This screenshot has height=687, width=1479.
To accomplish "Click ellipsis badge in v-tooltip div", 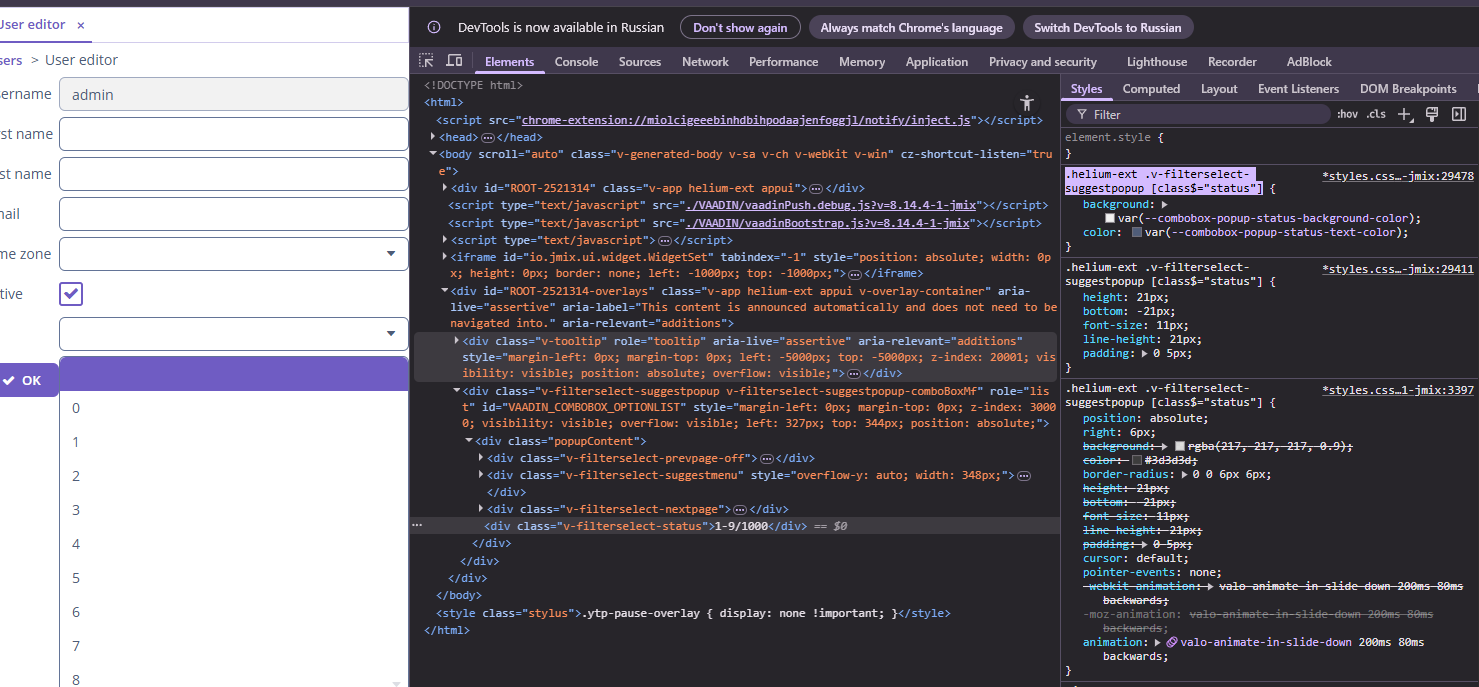I will click(854, 374).
